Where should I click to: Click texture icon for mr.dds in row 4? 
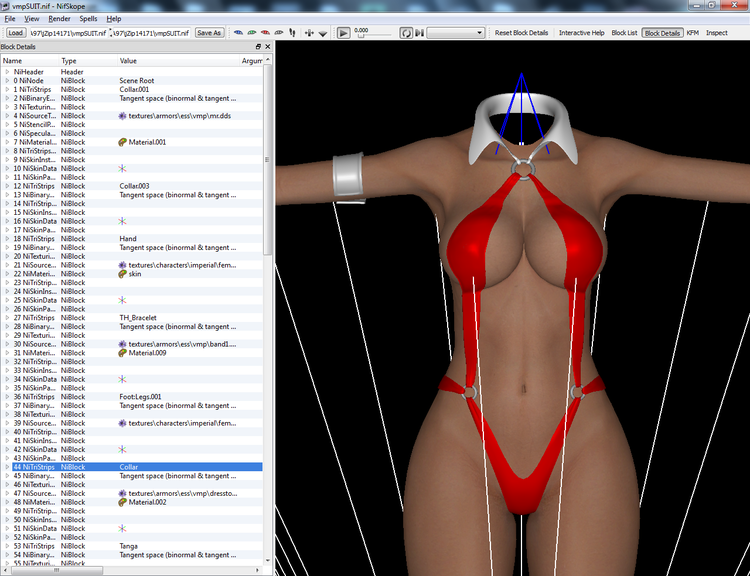[x=122, y=116]
